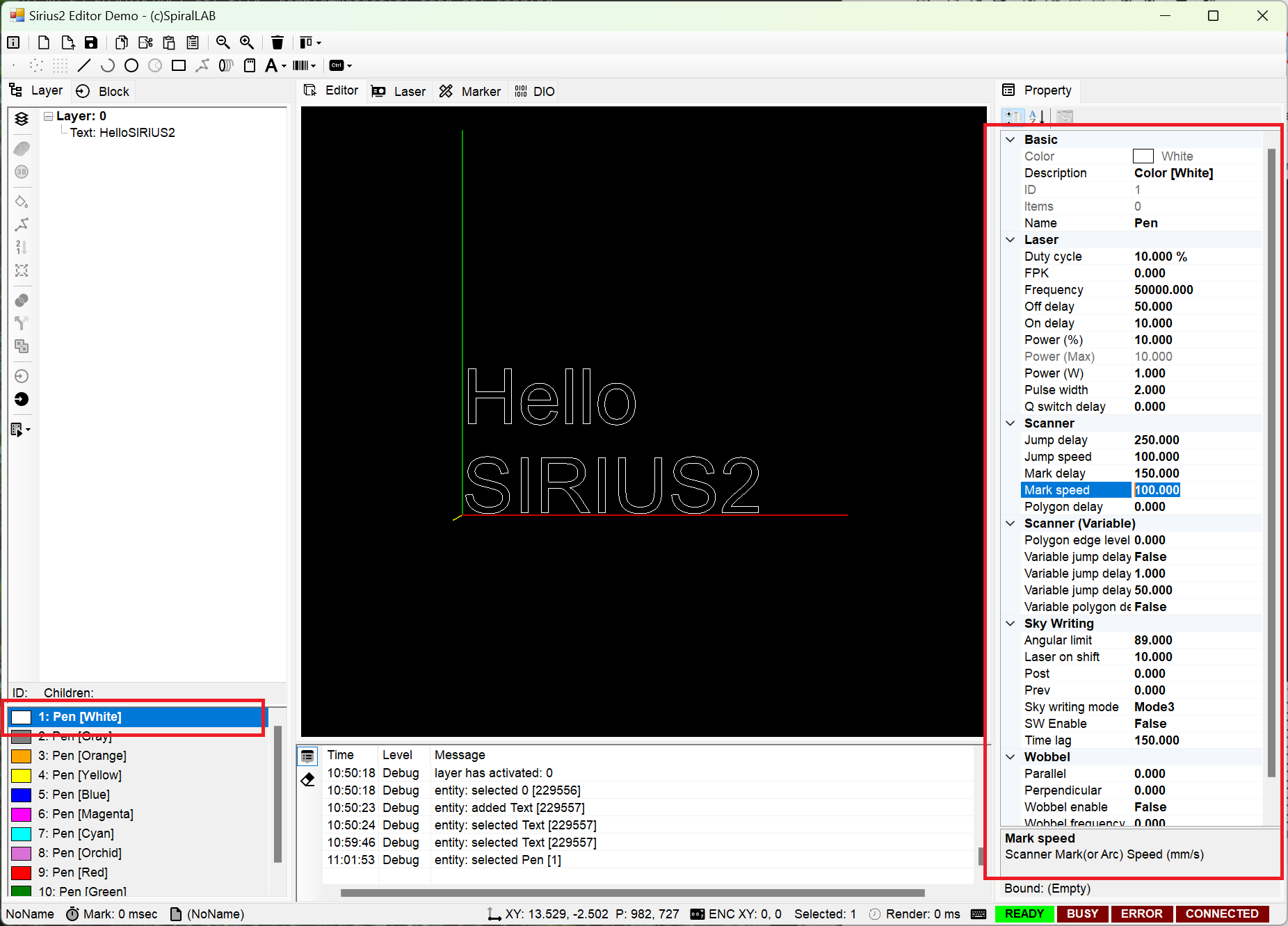Open the information/about icon in top toolbar
The width and height of the screenshot is (1288, 926).
(13, 42)
